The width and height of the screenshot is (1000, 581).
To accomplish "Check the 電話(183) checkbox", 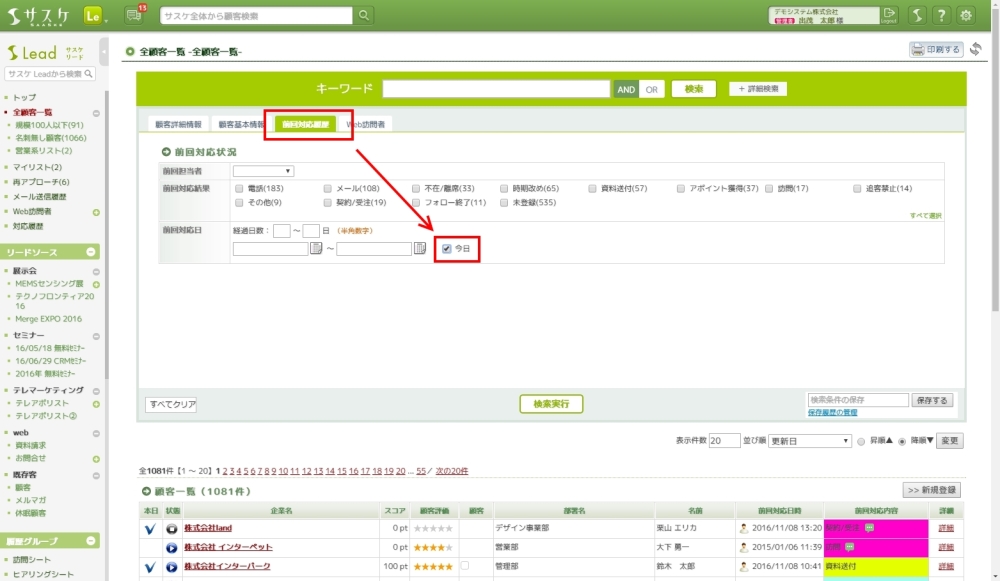I will [238, 188].
